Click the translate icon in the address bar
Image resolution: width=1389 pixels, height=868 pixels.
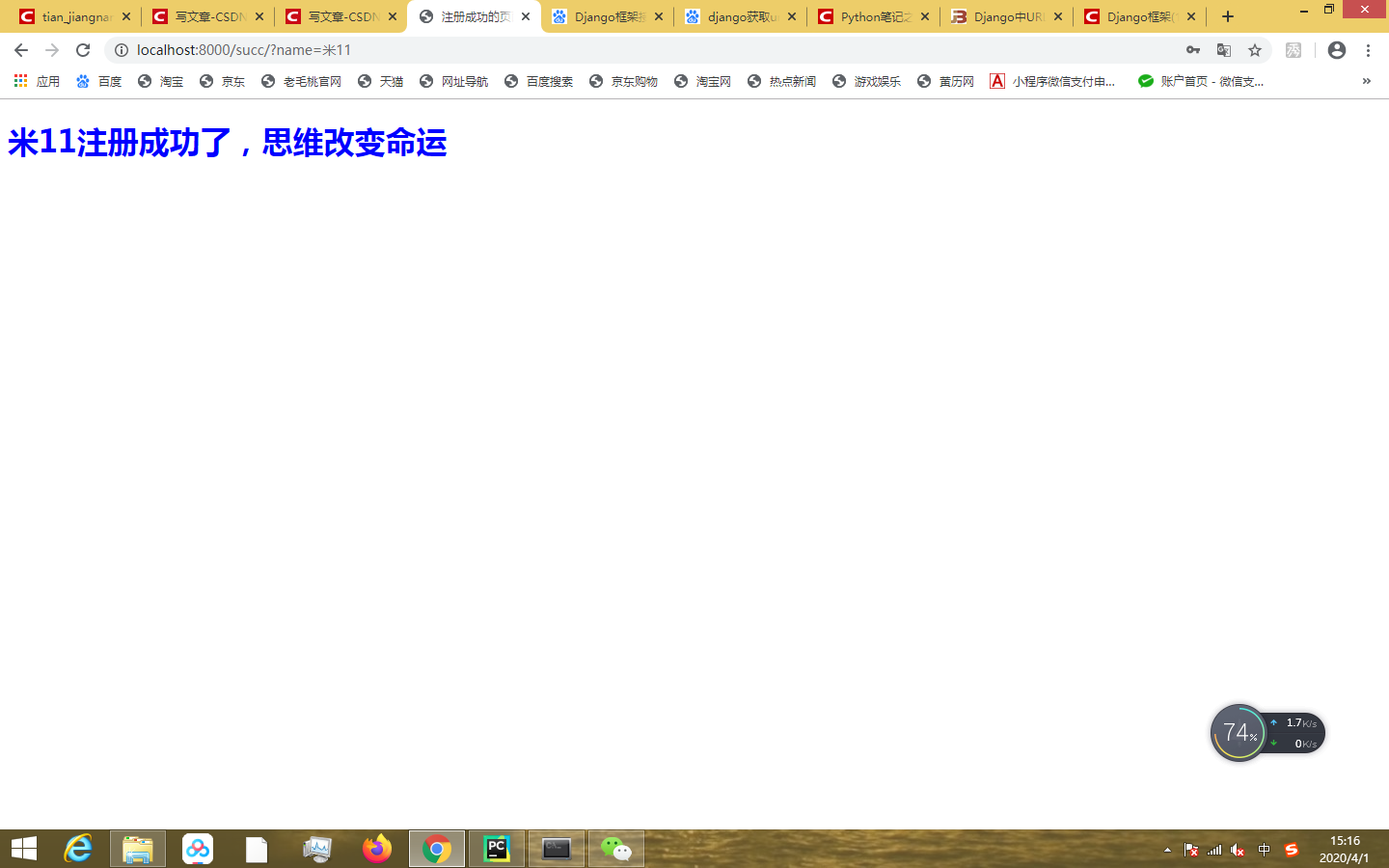(1224, 50)
